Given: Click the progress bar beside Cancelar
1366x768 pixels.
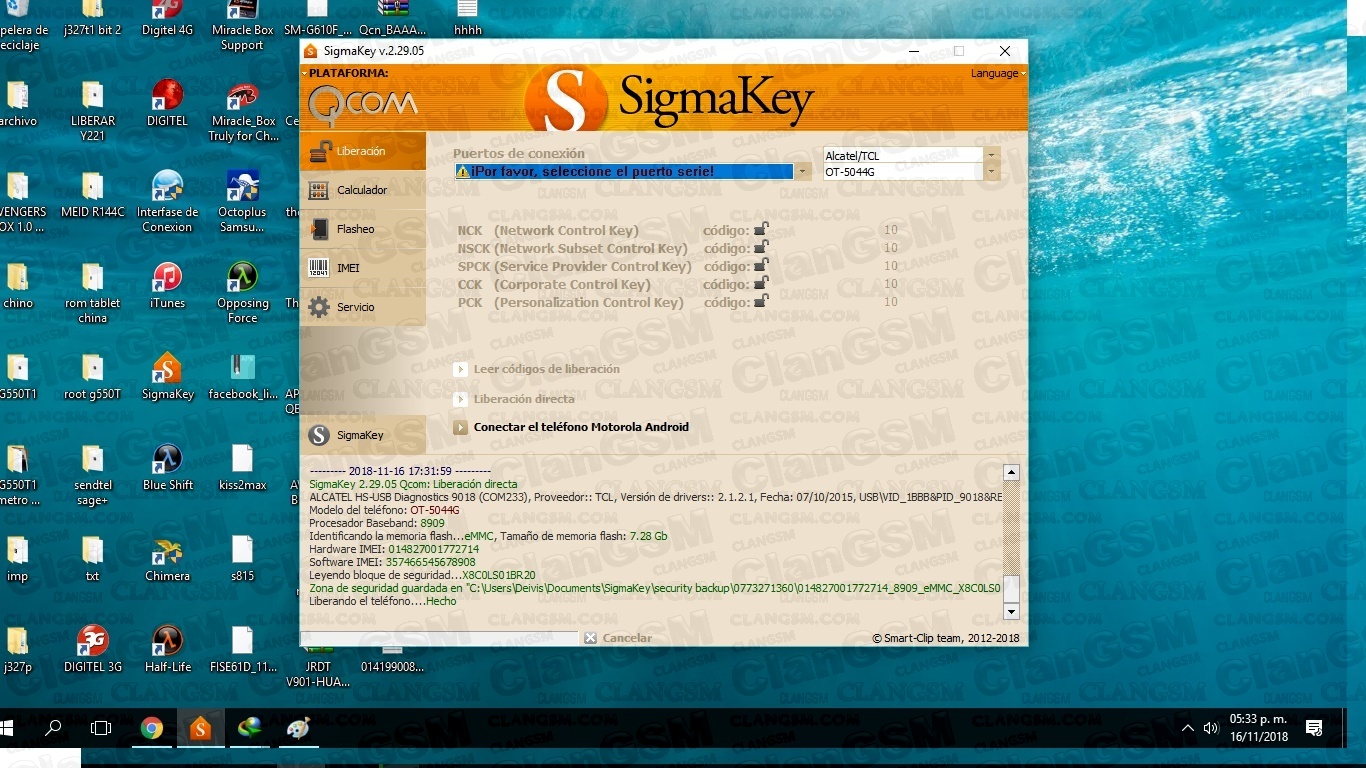Looking at the screenshot, I should (439, 638).
